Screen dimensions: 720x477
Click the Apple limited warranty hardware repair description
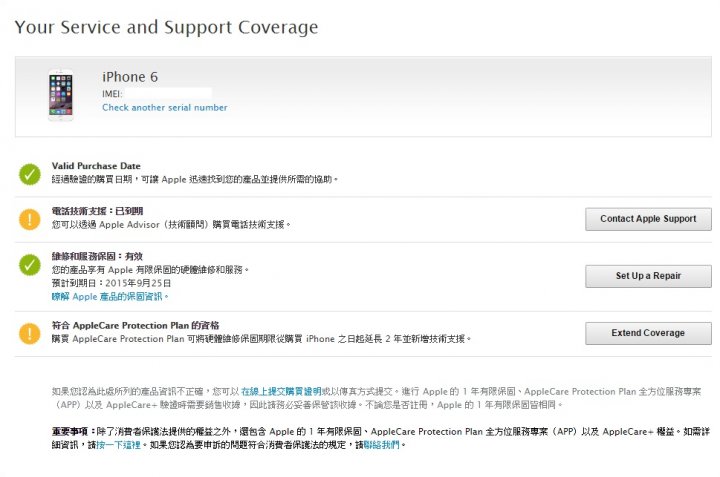point(150,269)
